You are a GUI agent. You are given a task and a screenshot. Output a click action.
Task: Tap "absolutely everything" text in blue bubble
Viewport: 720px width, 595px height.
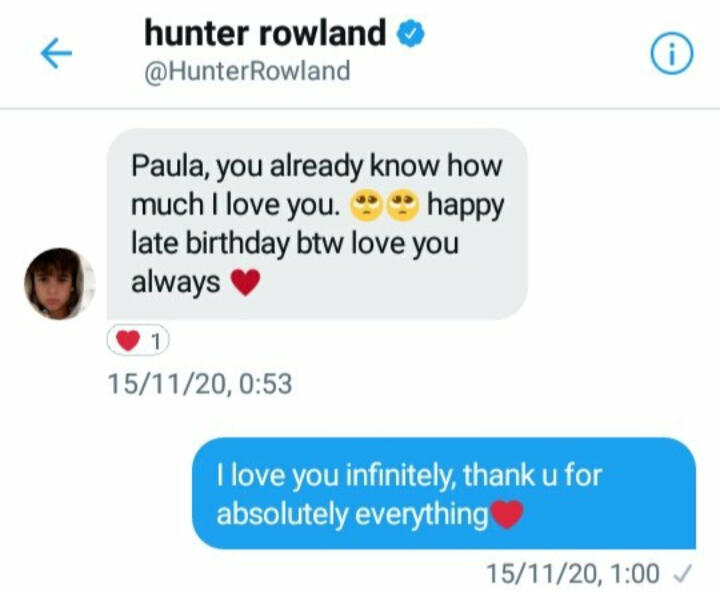tap(352, 515)
